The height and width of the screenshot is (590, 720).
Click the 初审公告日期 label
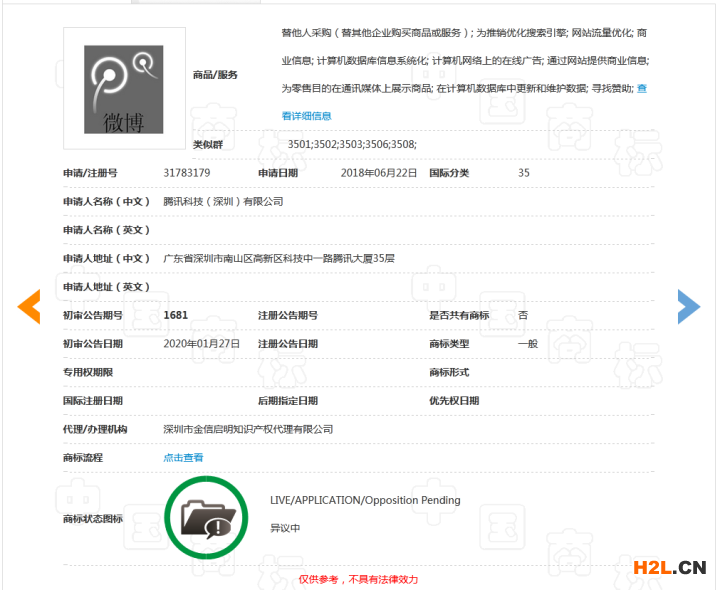pyautogui.click(x=93, y=344)
